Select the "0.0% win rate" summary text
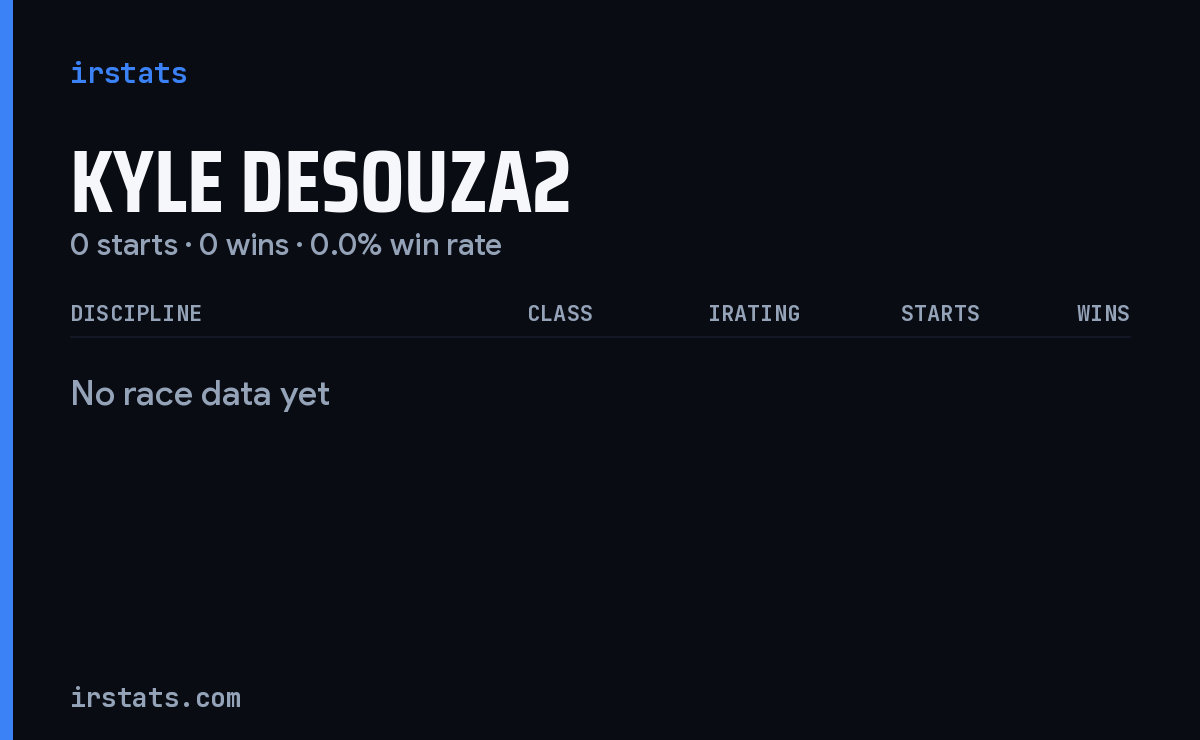1200x740 pixels. coord(406,245)
